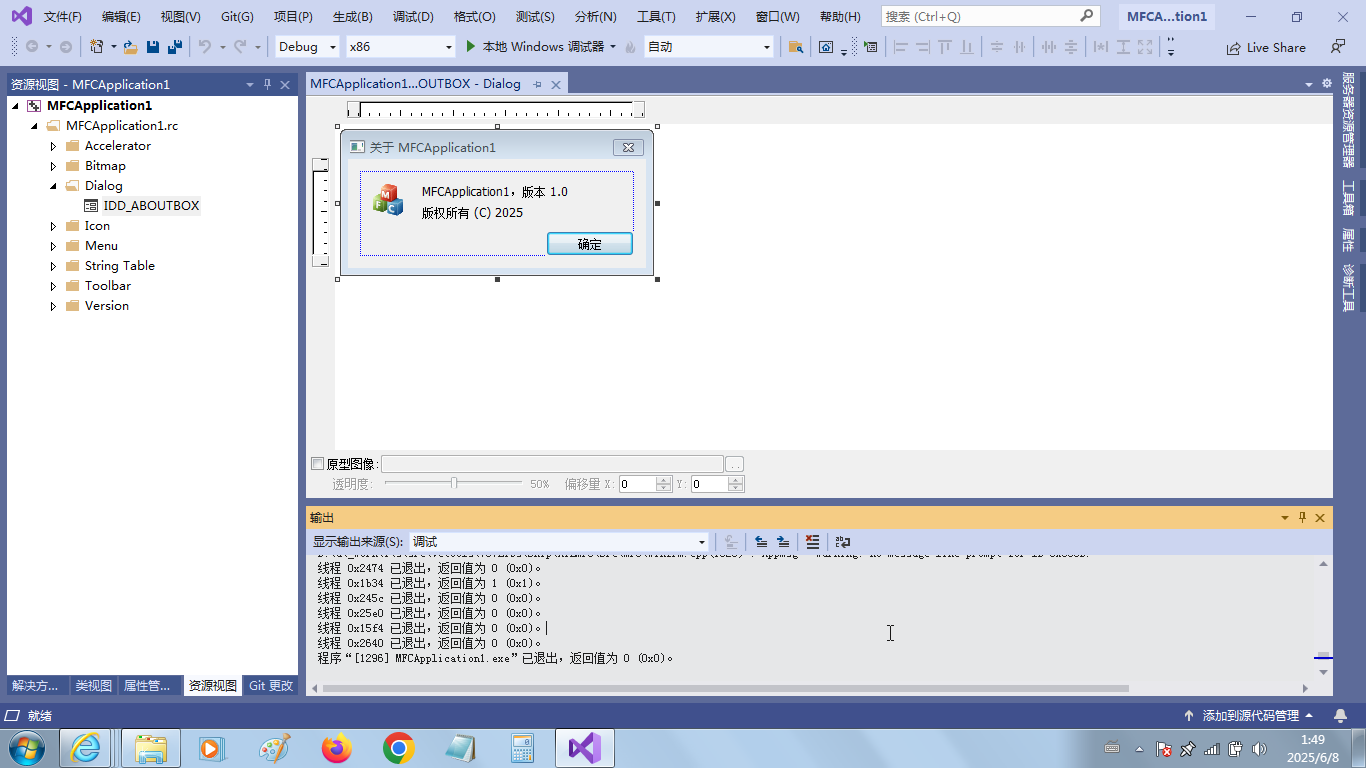Open Firefox from the taskbar
Image resolution: width=1366 pixels, height=768 pixels.
tap(337, 748)
